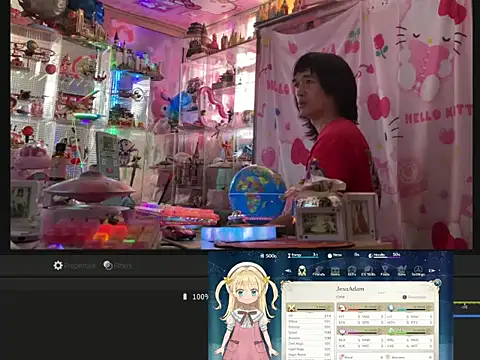The image size is (480, 360).
Task: Click the webcam video preview
Action: coord(241,124)
